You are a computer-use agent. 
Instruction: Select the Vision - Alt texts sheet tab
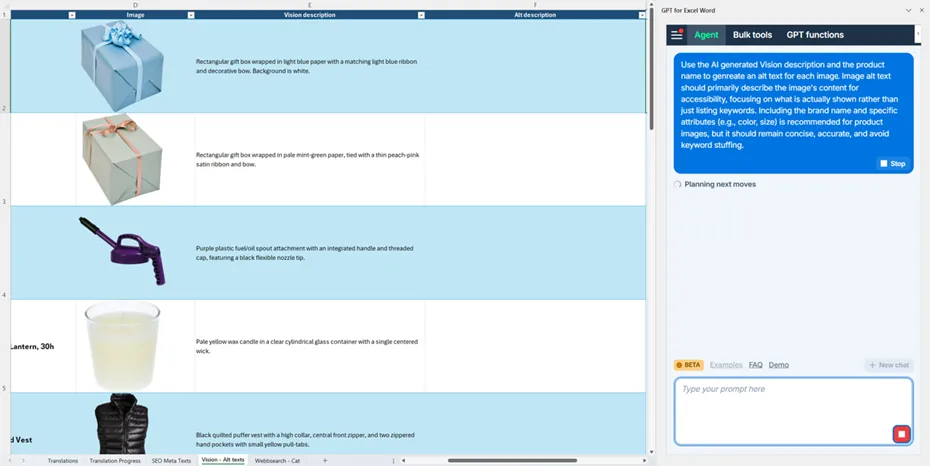223,460
